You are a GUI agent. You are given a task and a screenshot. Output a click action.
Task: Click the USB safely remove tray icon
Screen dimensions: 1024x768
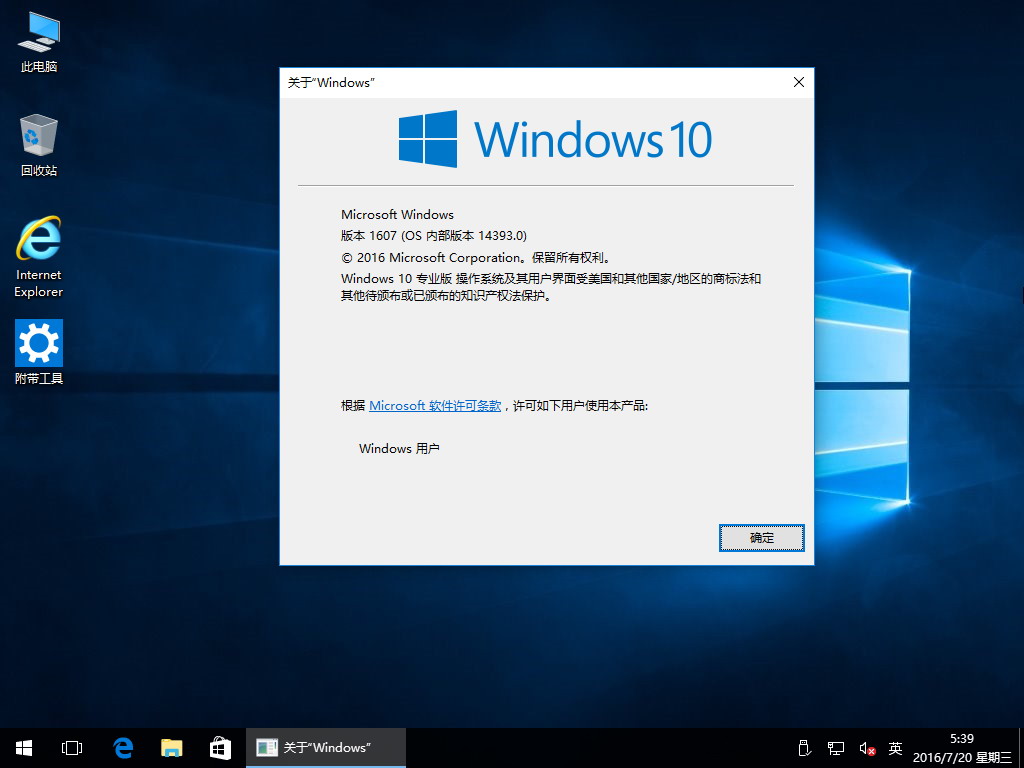pyautogui.click(x=805, y=748)
